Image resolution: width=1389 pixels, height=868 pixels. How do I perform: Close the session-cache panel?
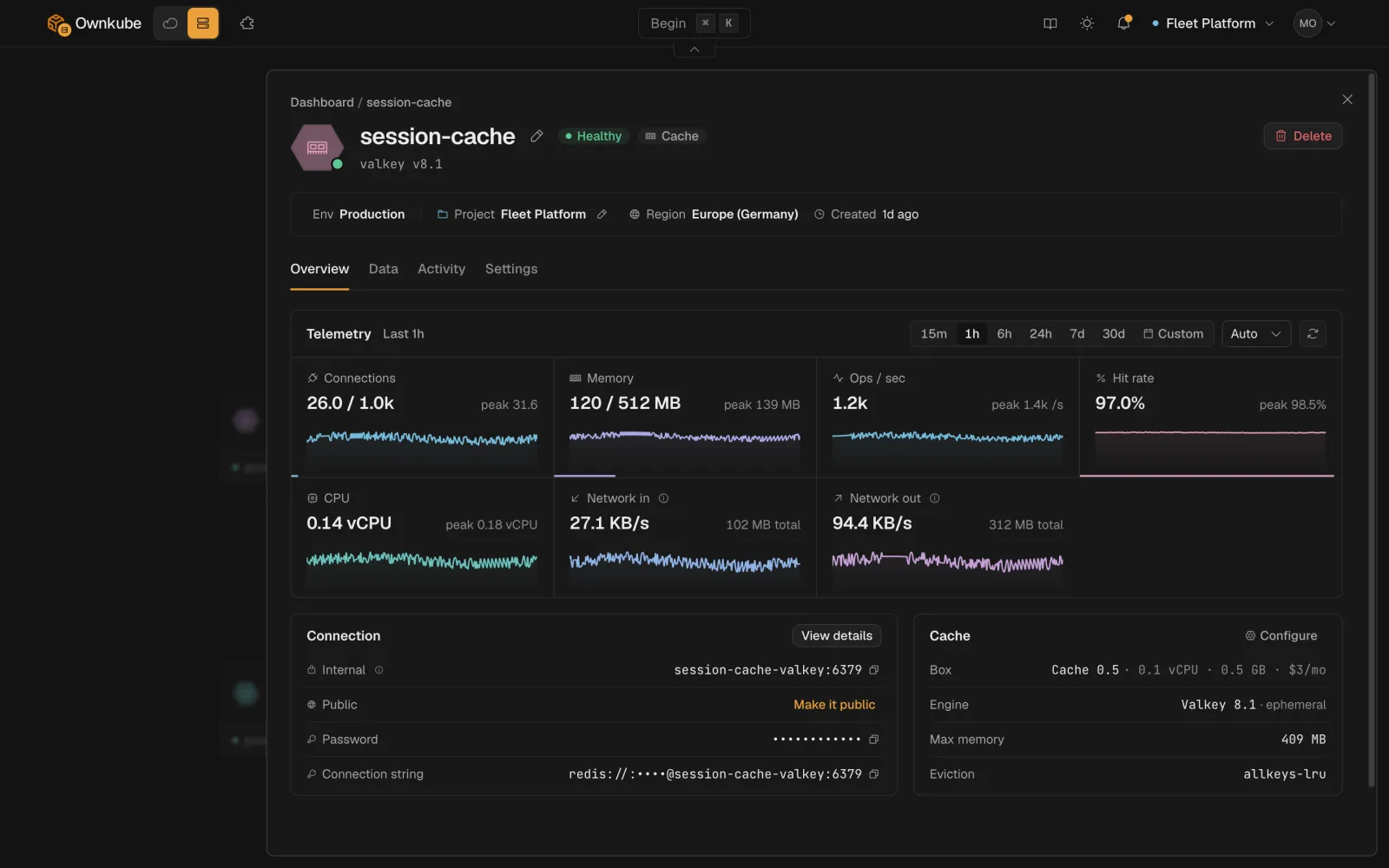coord(1347,100)
